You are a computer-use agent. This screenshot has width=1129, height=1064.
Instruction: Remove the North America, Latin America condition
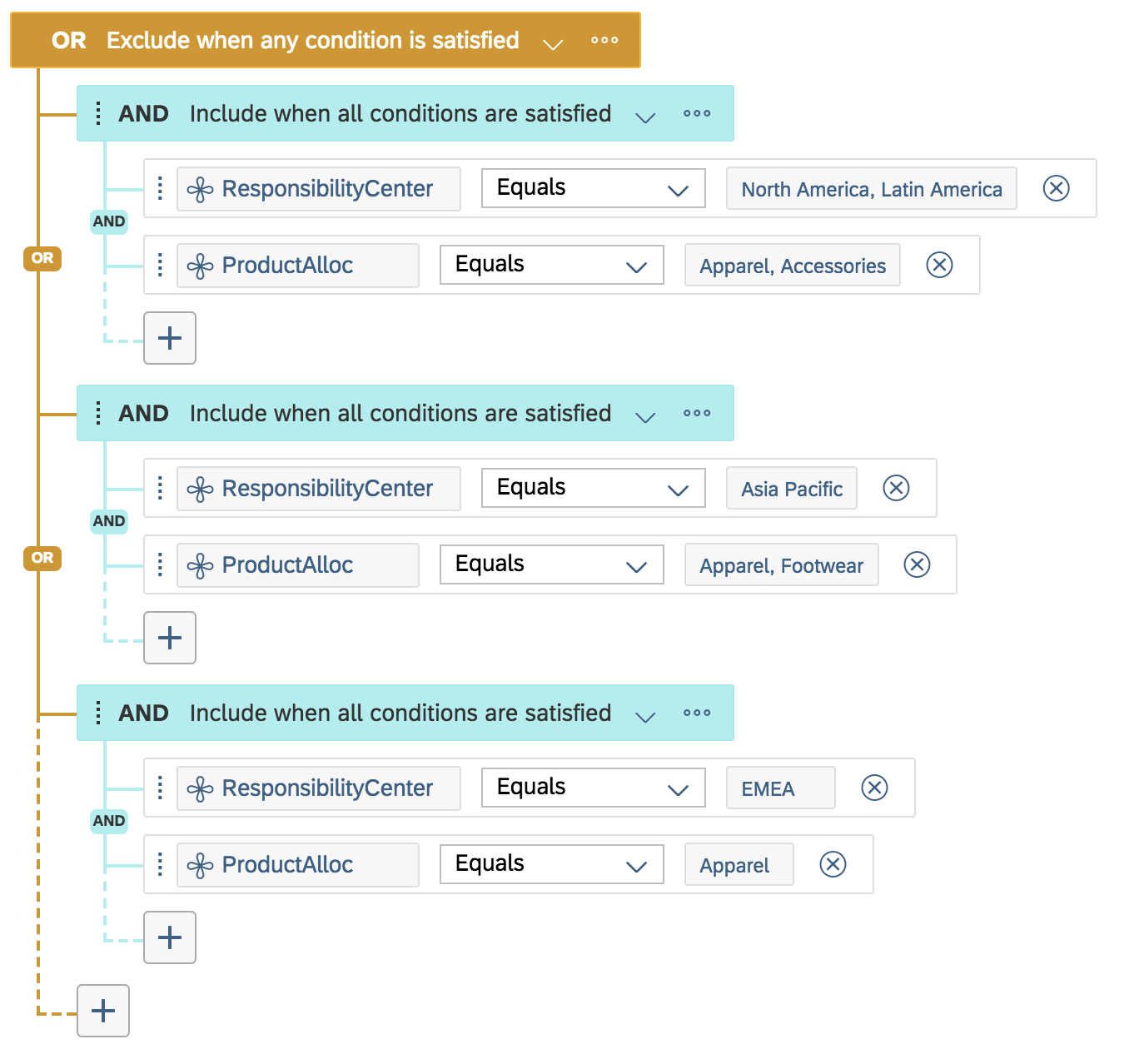click(1056, 188)
